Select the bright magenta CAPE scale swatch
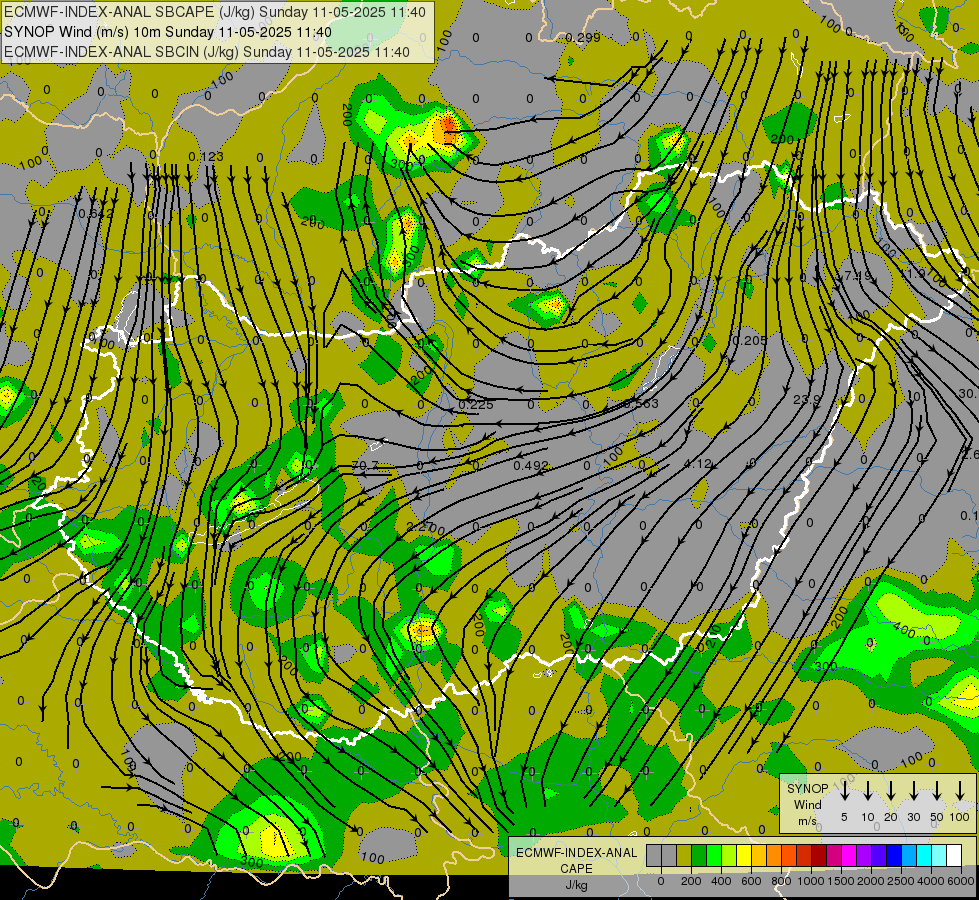Viewport: 979px width, 900px height. coord(850,855)
